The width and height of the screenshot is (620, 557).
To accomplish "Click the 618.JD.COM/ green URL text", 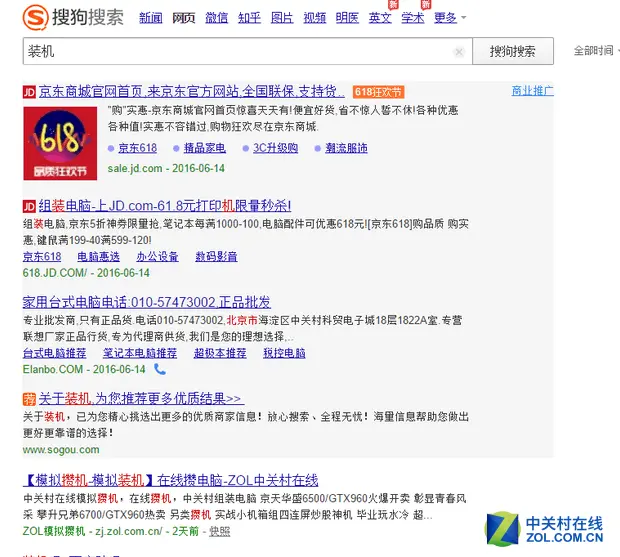I will pos(55,273).
